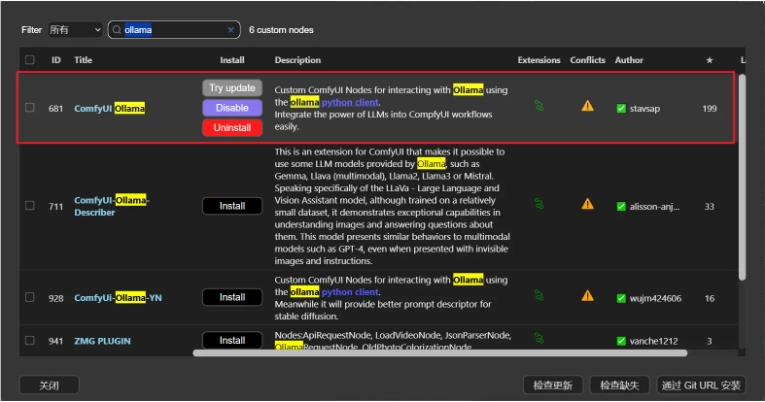Sort by Extensions column header

tap(539, 60)
